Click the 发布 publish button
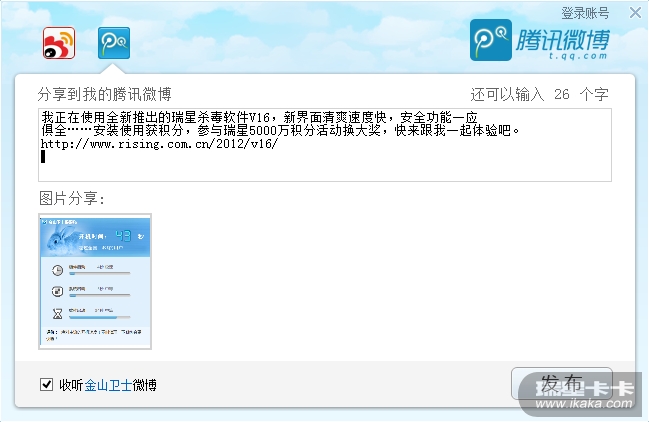 (x=562, y=384)
